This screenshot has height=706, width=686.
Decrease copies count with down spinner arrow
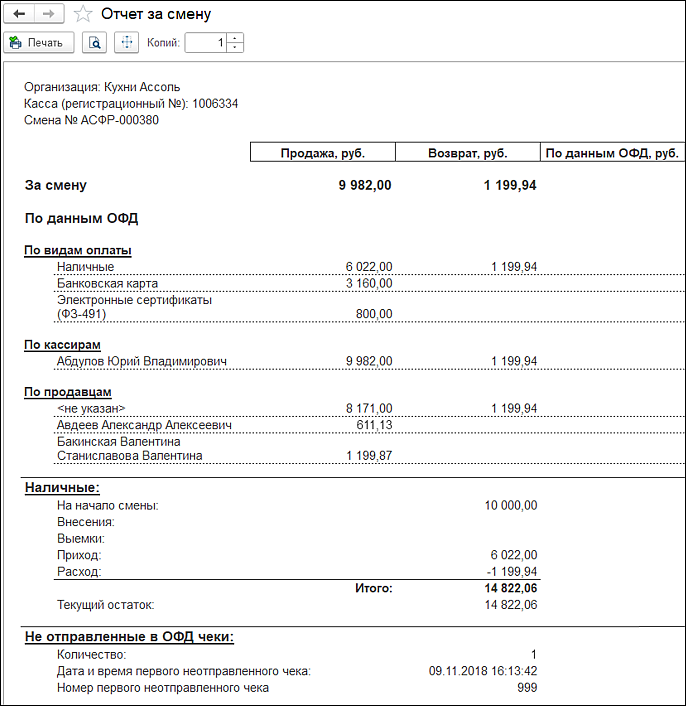235,48
